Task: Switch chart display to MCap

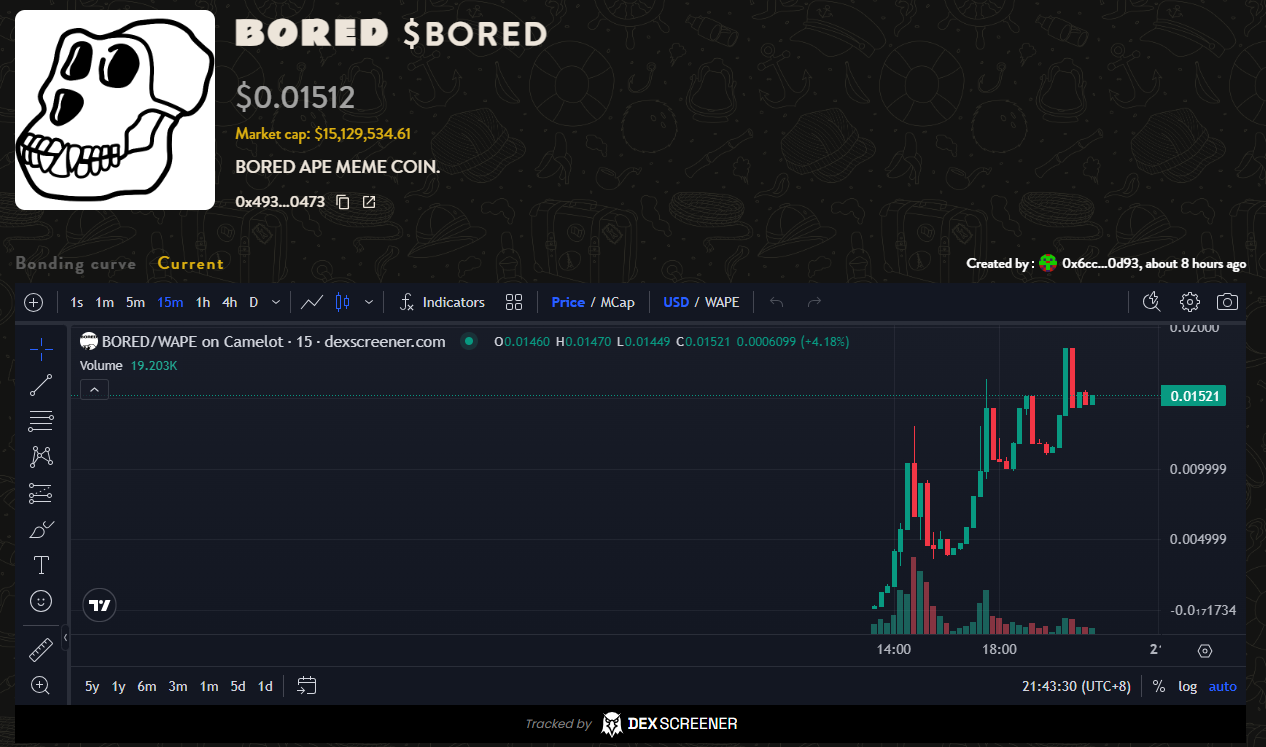Action: (617, 302)
